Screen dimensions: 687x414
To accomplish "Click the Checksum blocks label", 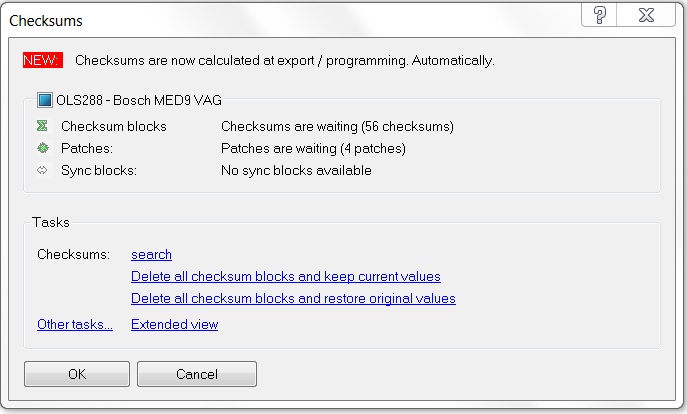I will click(x=114, y=127).
